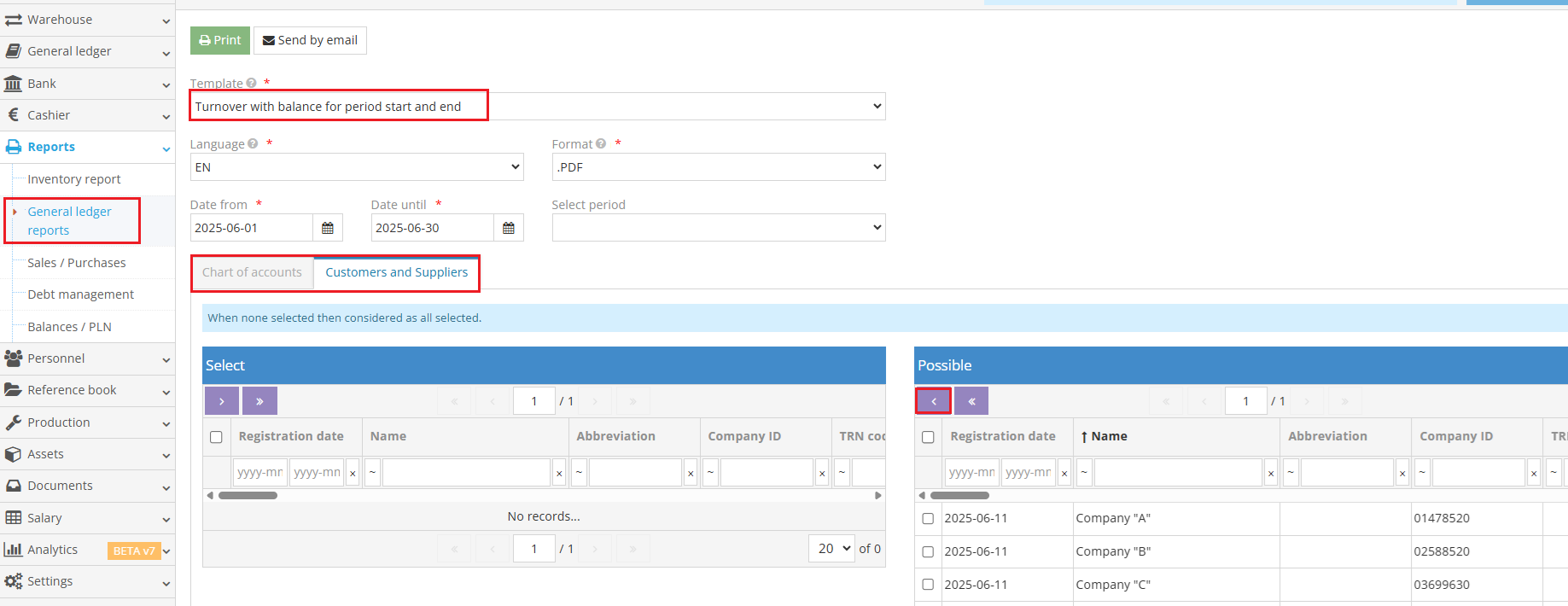Switch to the Chart of accounts tab
This screenshot has width=1568, height=606.
click(x=252, y=272)
